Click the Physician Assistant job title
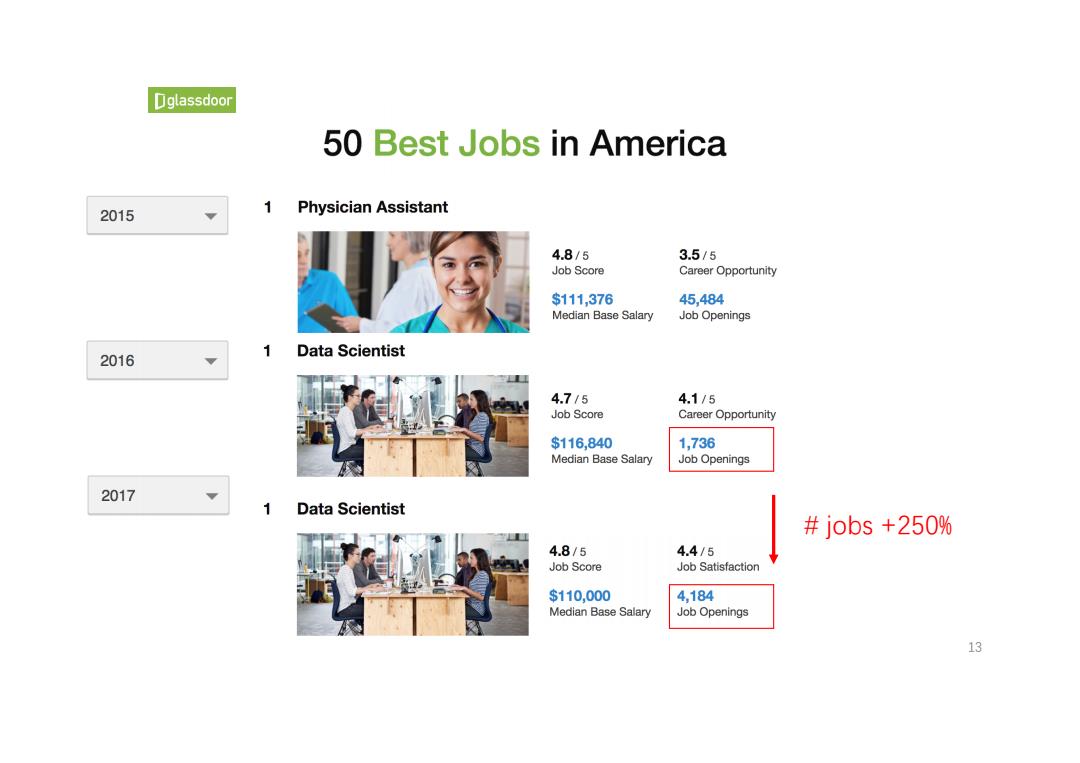This screenshot has height=763, width=1080. [373, 207]
